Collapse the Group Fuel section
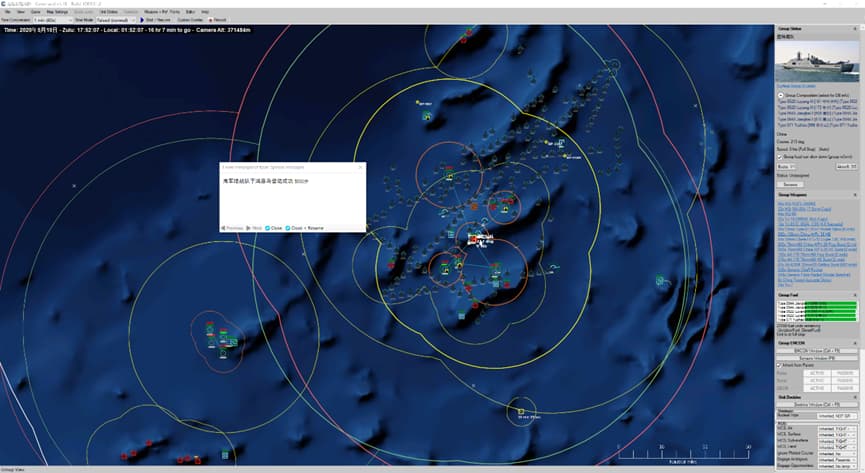The width and height of the screenshot is (865, 473). [856, 295]
